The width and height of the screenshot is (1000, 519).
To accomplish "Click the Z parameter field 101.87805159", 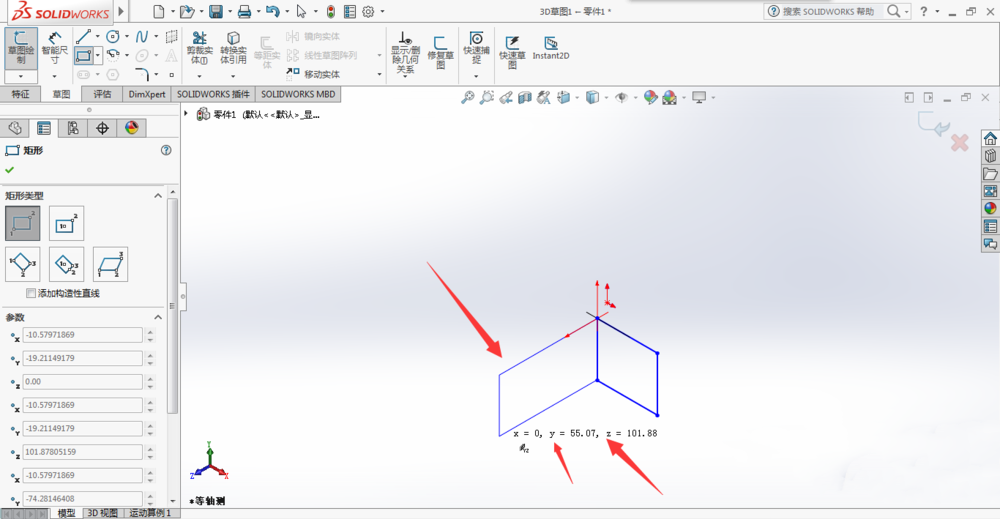I will (x=82, y=452).
